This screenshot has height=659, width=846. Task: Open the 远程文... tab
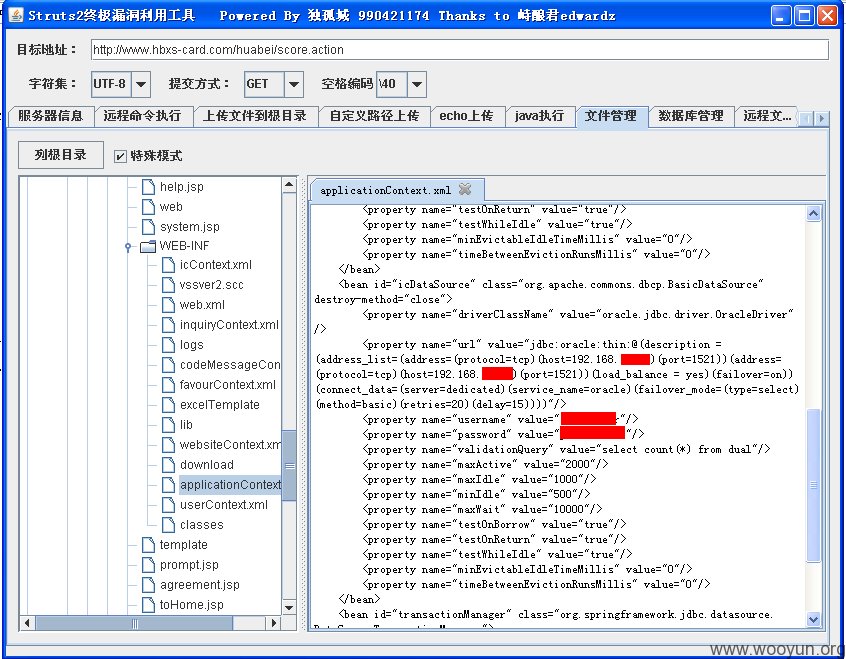[x=767, y=116]
